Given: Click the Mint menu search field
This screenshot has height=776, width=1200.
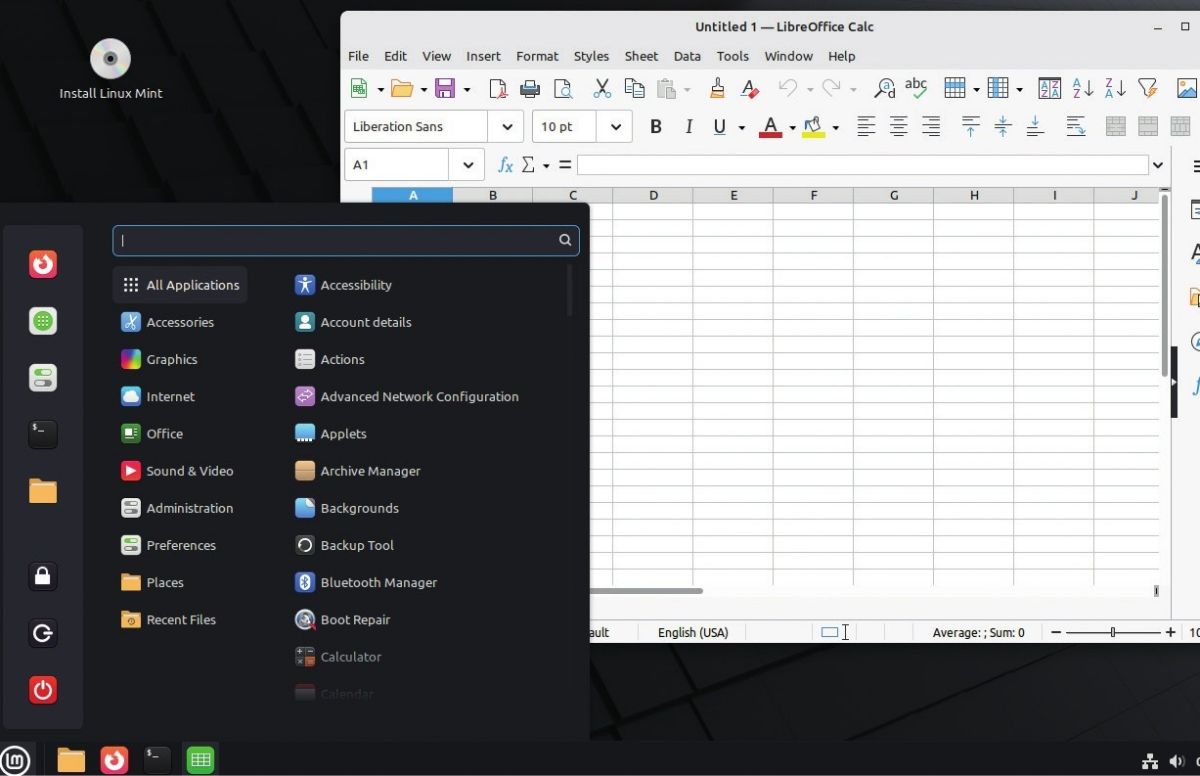Looking at the screenshot, I should tap(346, 240).
